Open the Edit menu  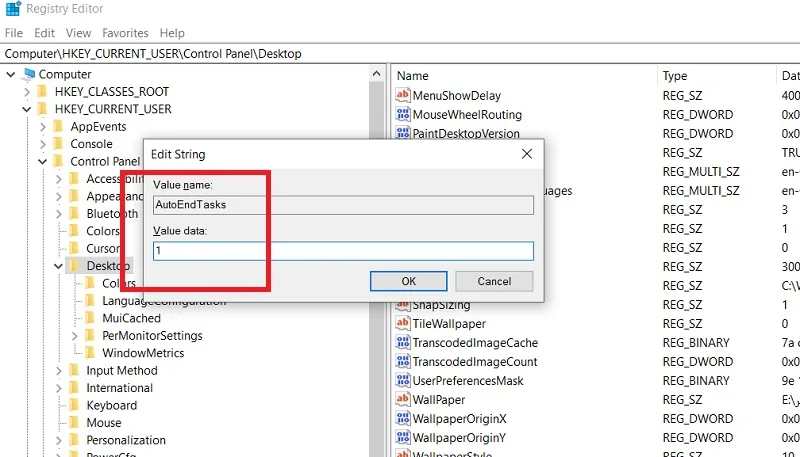44,33
